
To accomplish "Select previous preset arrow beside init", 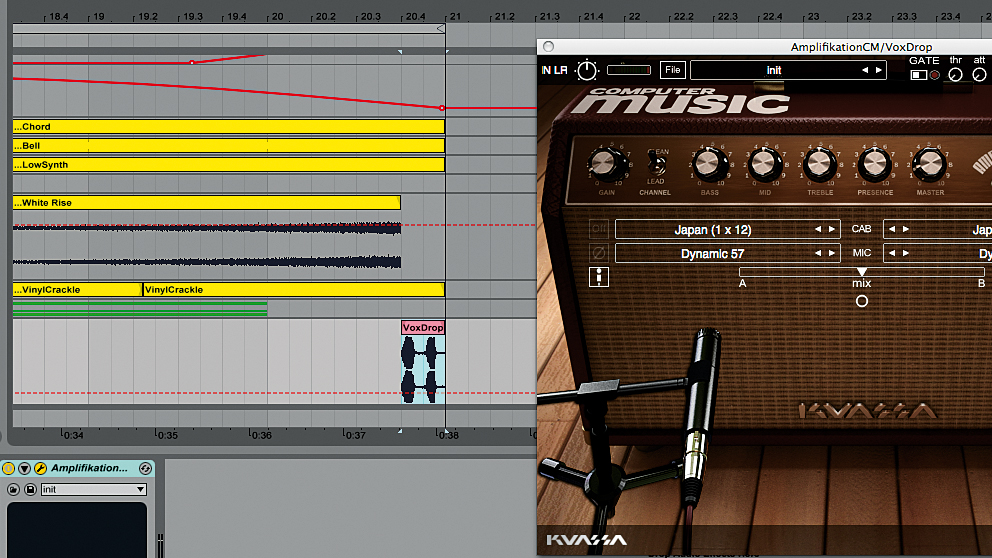I will (x=865, y=70).
